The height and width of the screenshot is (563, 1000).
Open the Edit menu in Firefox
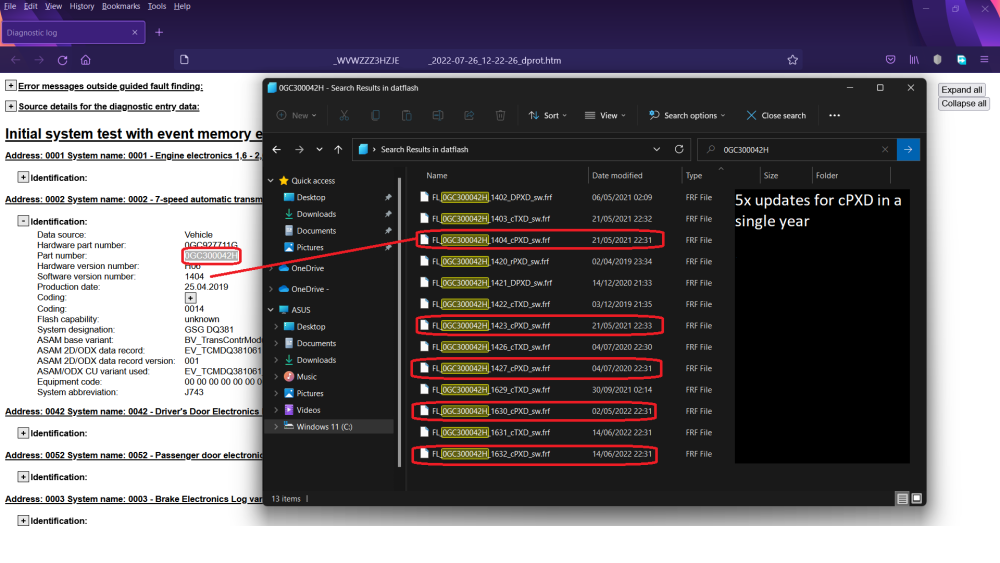[31, 6]
